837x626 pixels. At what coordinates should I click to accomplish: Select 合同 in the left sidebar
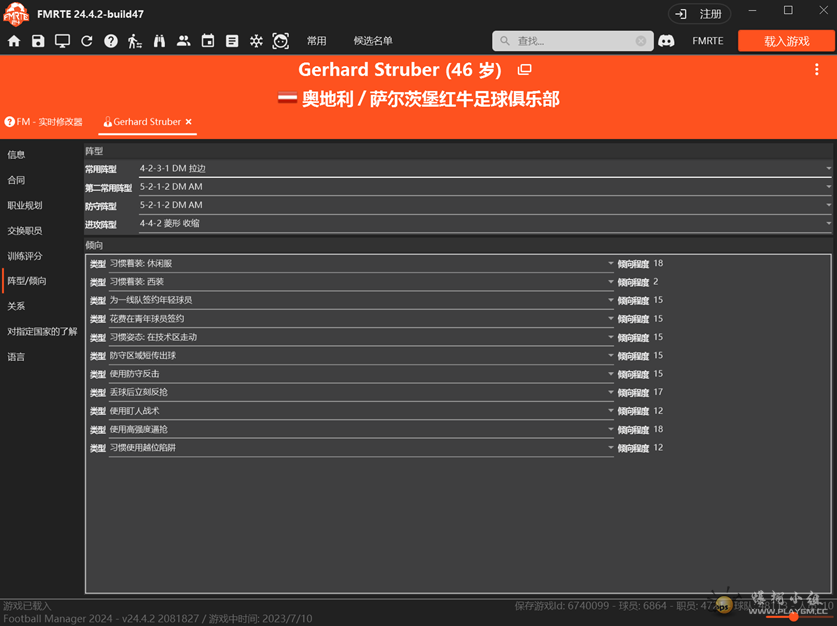(17, 180)
